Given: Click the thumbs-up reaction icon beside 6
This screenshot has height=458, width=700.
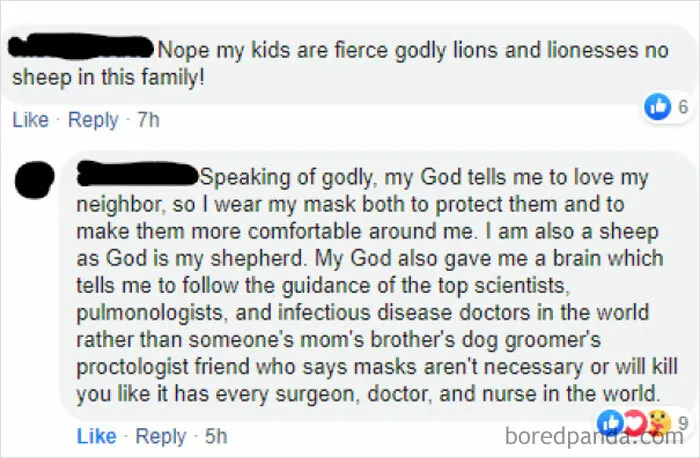Looking at the screenshot, I should click(x=658, y=107).
